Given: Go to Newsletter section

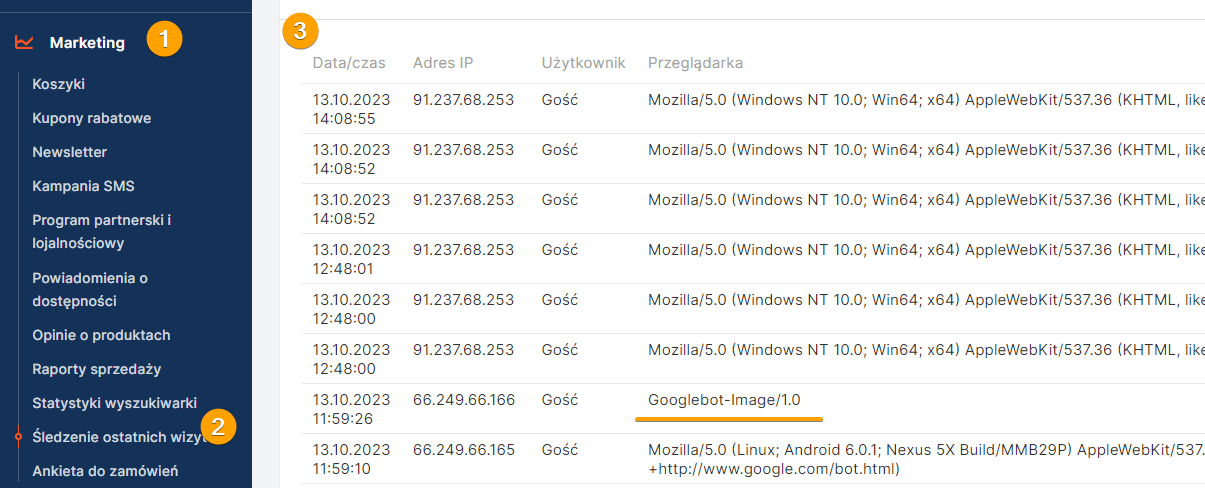Looking at the screenshot, I should pos(69,152).
